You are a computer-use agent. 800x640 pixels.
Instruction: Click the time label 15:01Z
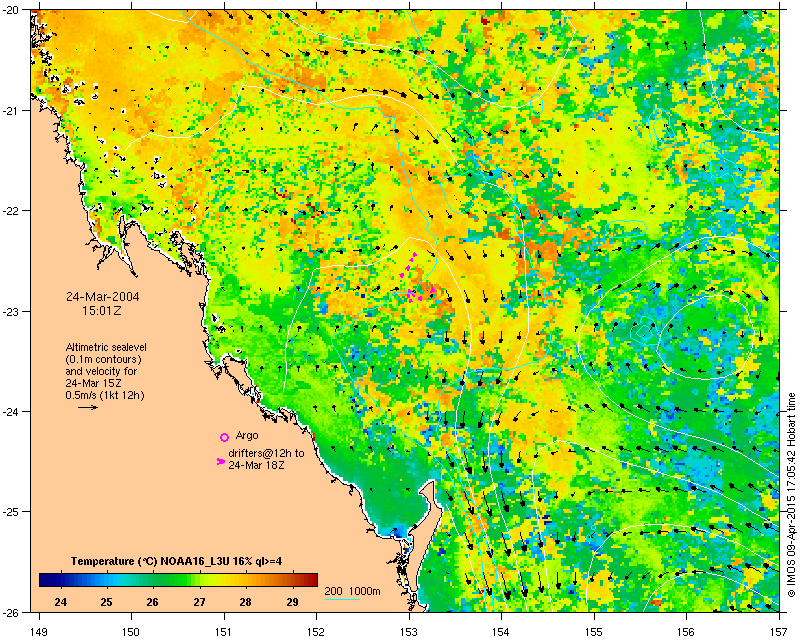pos(102,310)
